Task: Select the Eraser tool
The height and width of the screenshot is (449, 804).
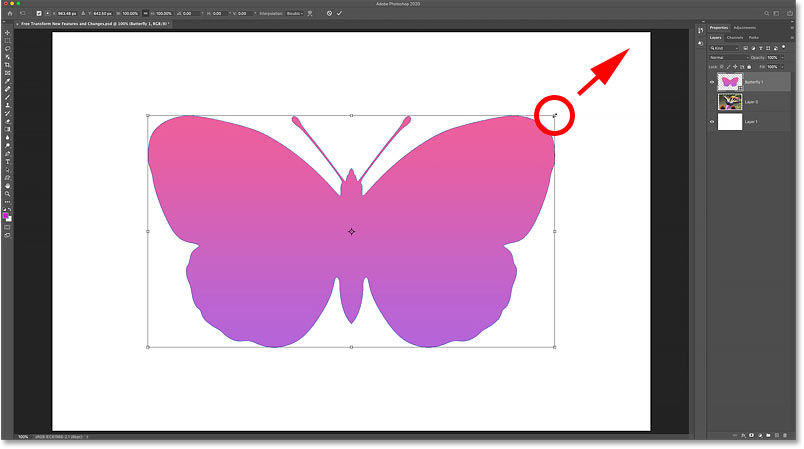Action: click(8, 121)
